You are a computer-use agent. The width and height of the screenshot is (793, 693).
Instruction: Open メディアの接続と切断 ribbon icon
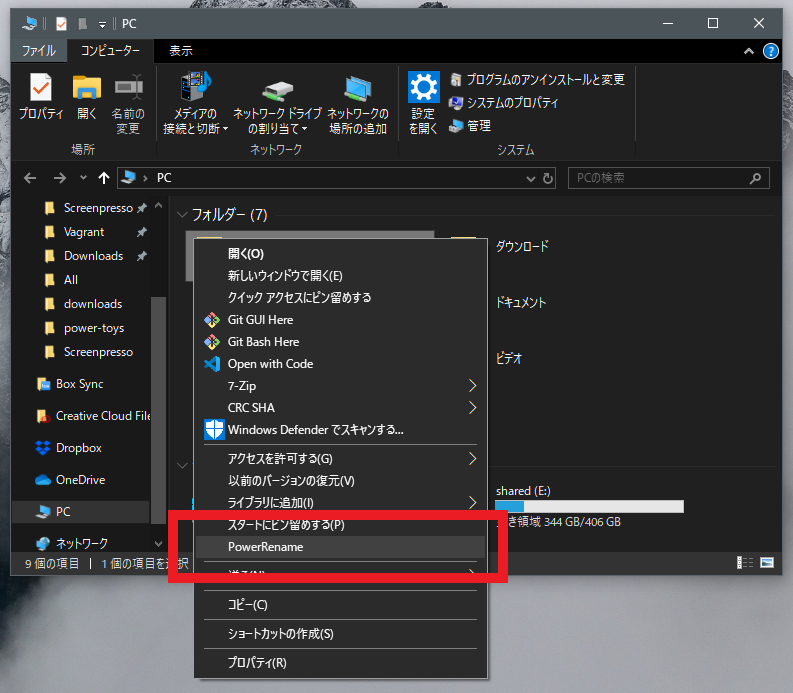tap(195, 86)
